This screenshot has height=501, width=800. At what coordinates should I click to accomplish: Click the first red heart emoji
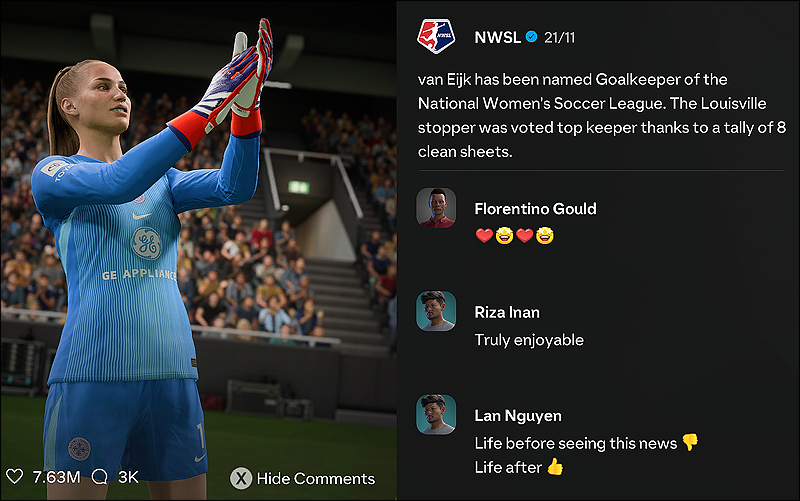coord(484,236)
